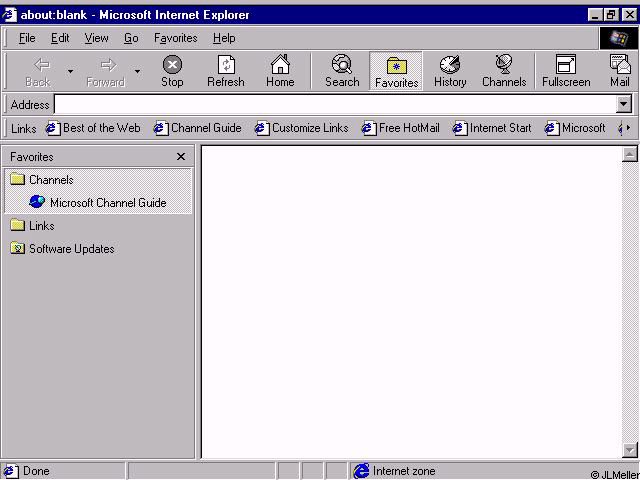The image size is (640, 480).
Task: Open the Search pane
Action: [342, 72]
